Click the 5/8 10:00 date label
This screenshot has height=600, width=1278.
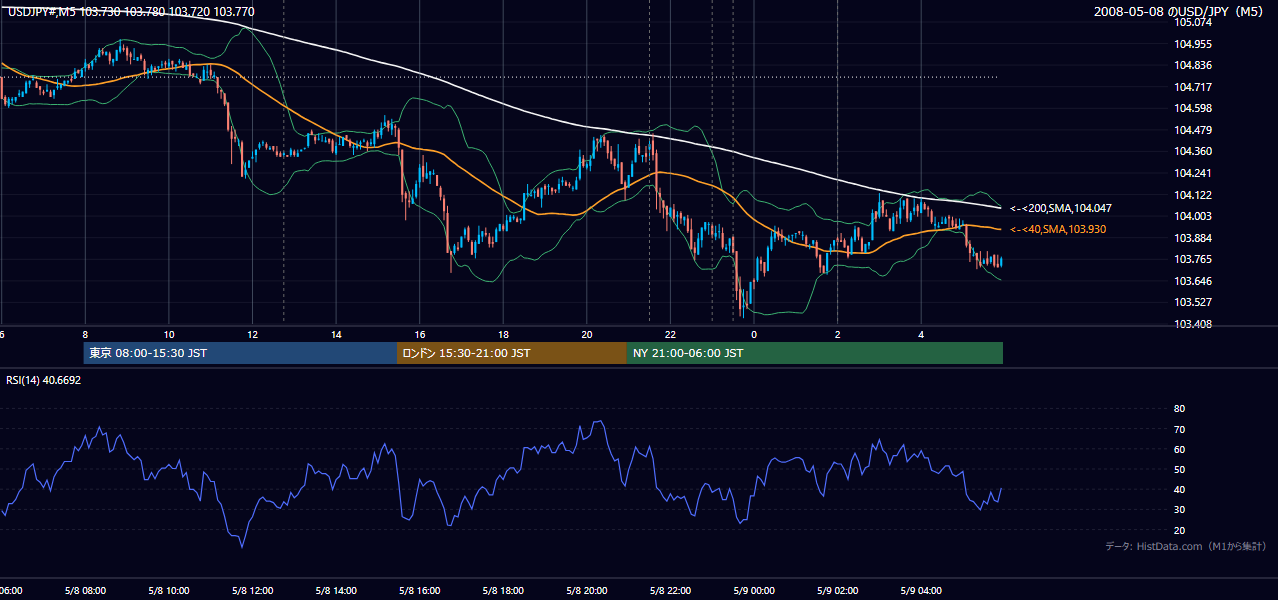(x=168, y=590)
